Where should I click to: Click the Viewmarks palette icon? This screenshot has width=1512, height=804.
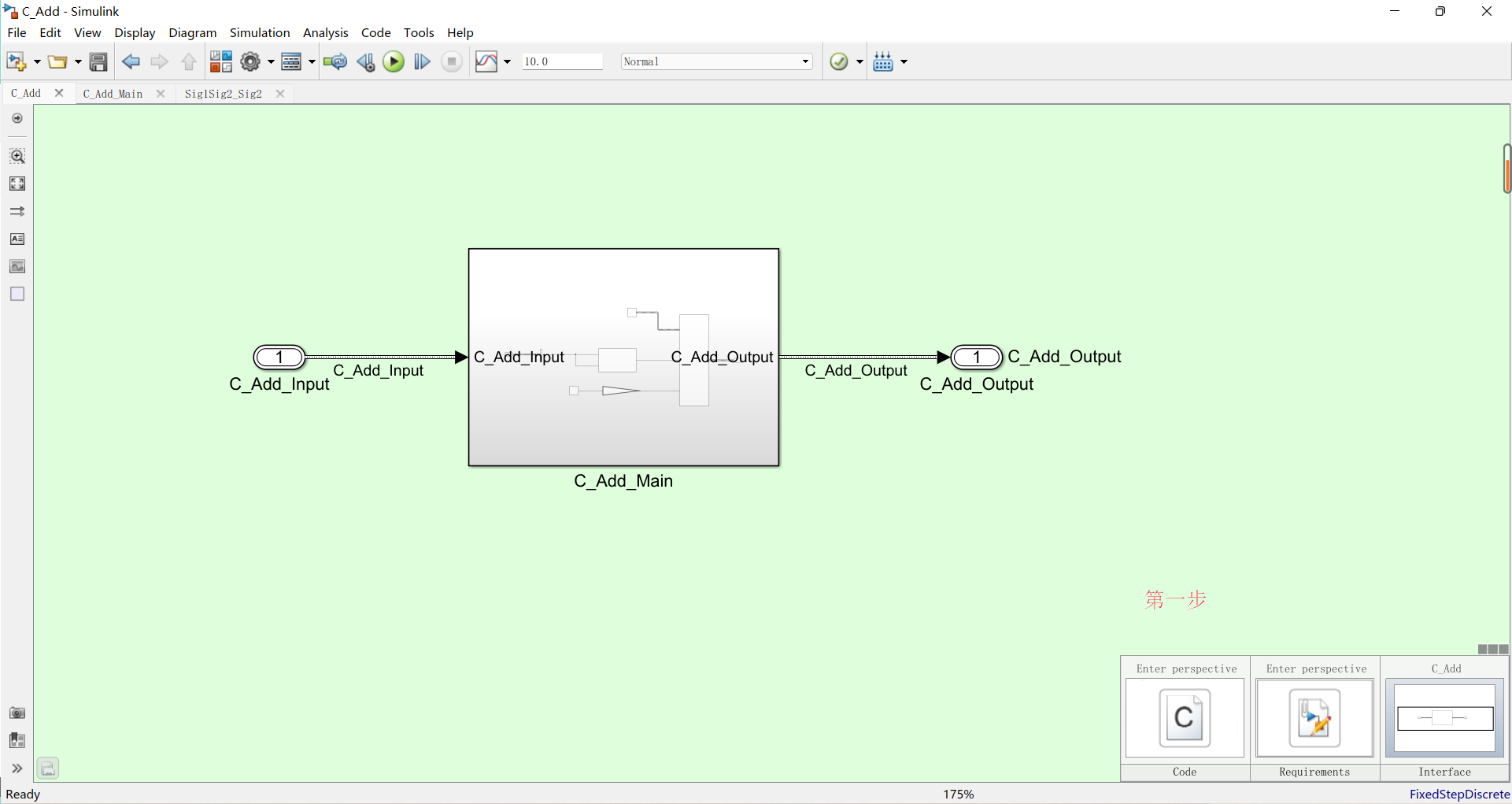point(17,740)
